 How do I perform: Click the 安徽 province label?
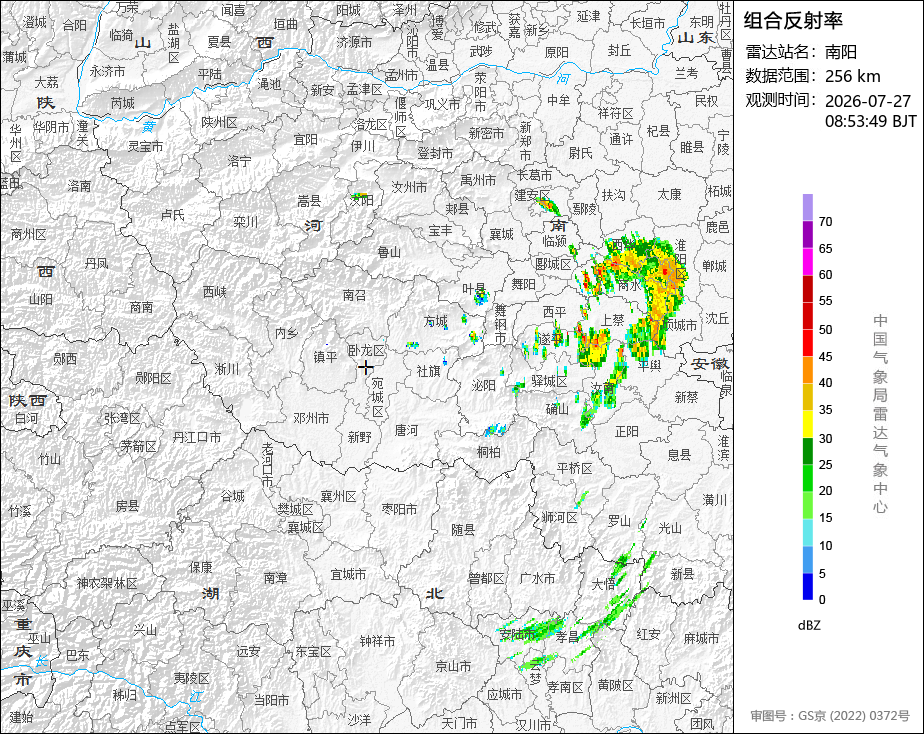(x=710, y=363)
